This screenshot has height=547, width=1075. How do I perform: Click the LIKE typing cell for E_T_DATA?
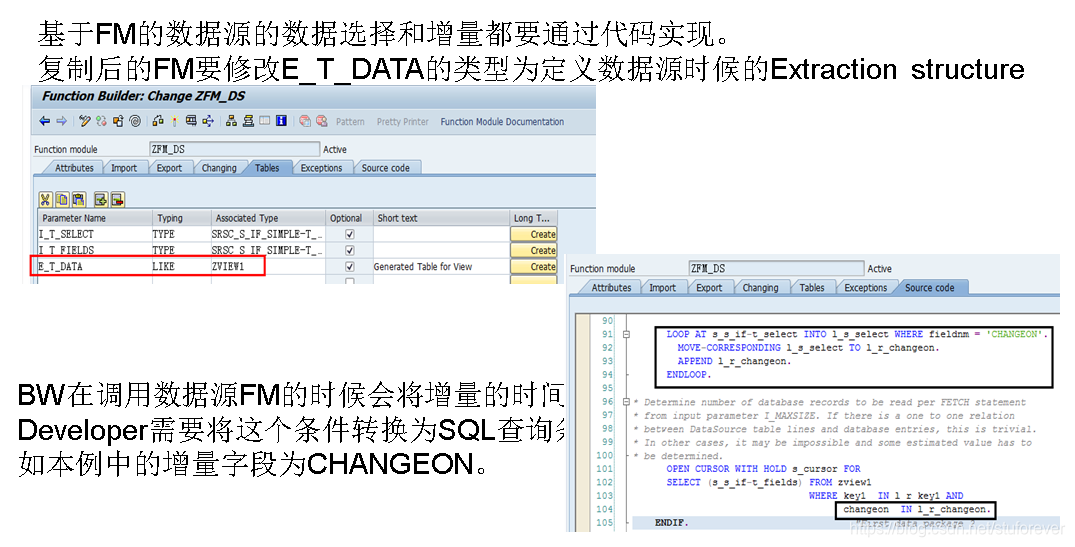coord(181,267)
